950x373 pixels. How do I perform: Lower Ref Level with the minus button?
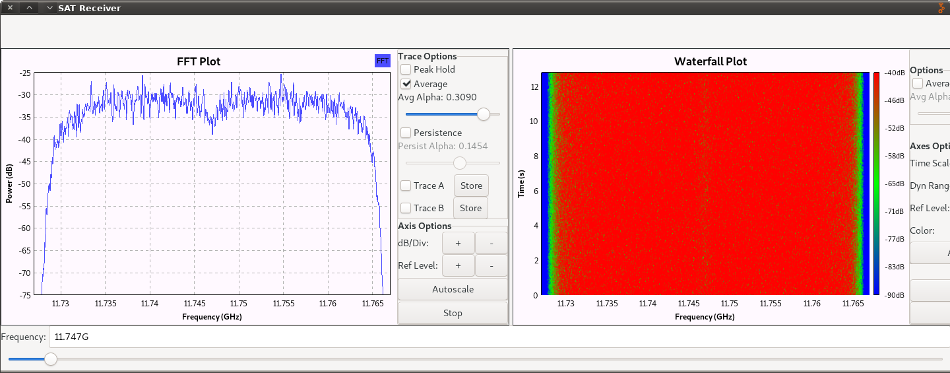[x=491, y=266]
